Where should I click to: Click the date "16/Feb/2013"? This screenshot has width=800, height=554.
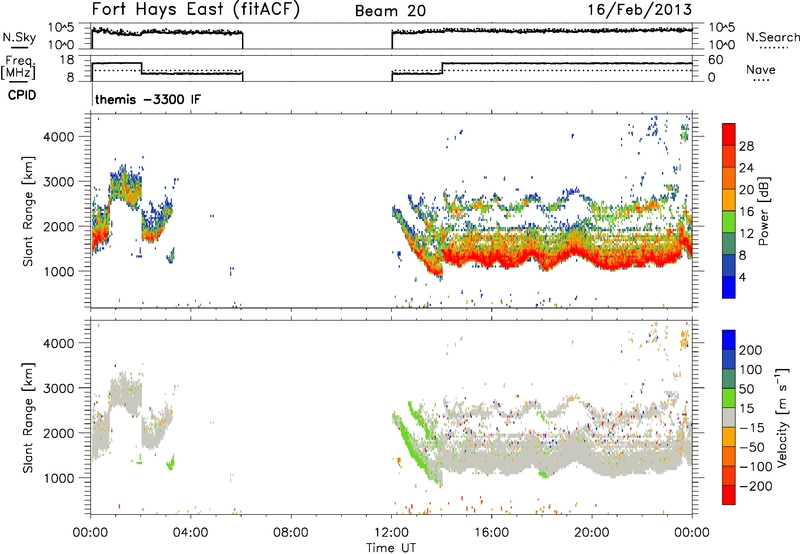(640, 10)
